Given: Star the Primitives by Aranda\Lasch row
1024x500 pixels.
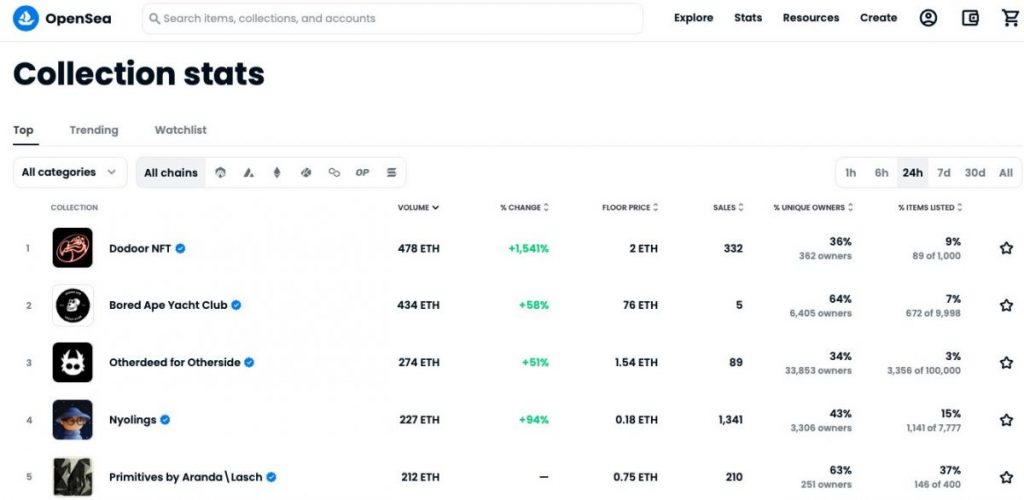Looking at the screenshot, I should point(1006,477).
